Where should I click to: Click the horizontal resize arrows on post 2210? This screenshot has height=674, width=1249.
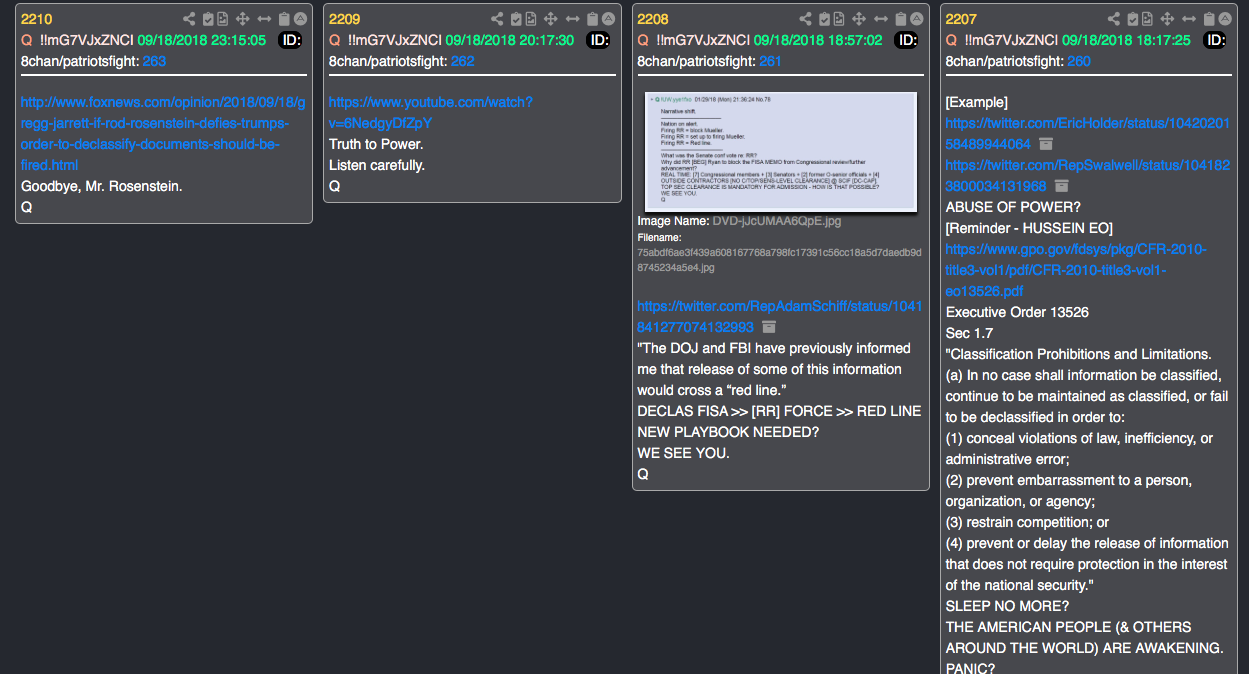click(264, 19)
